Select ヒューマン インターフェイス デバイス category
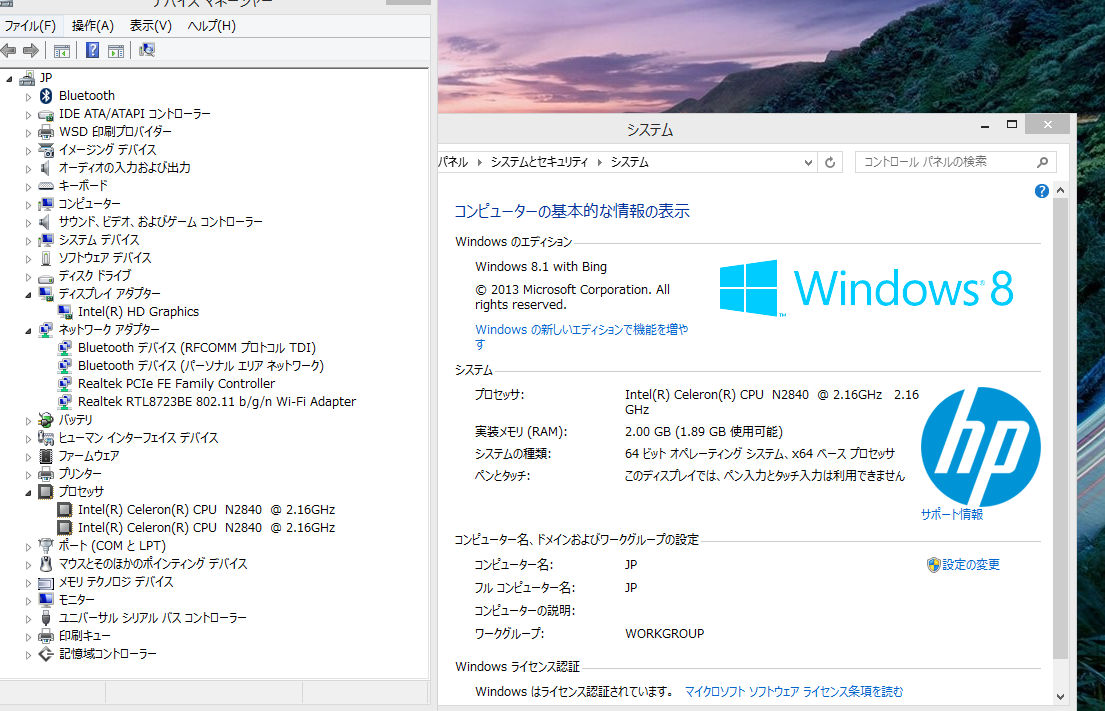This screenshot has width=1105, height=711. pos(138,438)
